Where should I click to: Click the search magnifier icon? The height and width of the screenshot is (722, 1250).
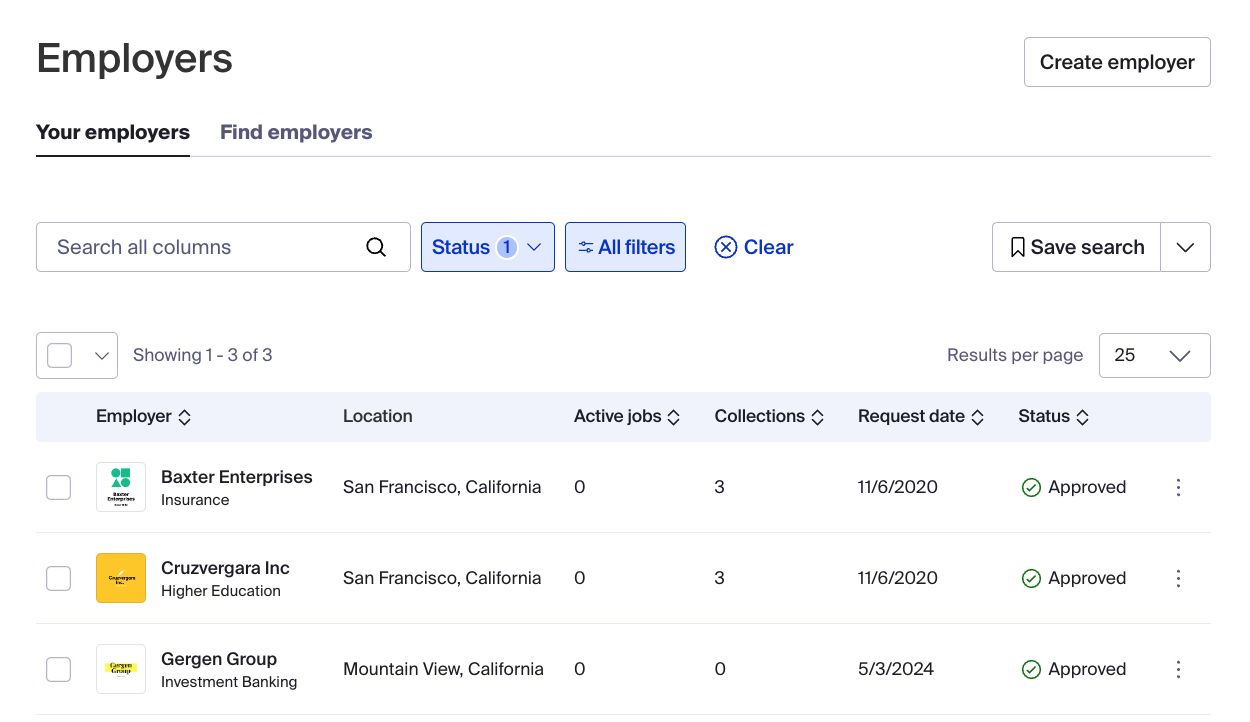point(376,247)
